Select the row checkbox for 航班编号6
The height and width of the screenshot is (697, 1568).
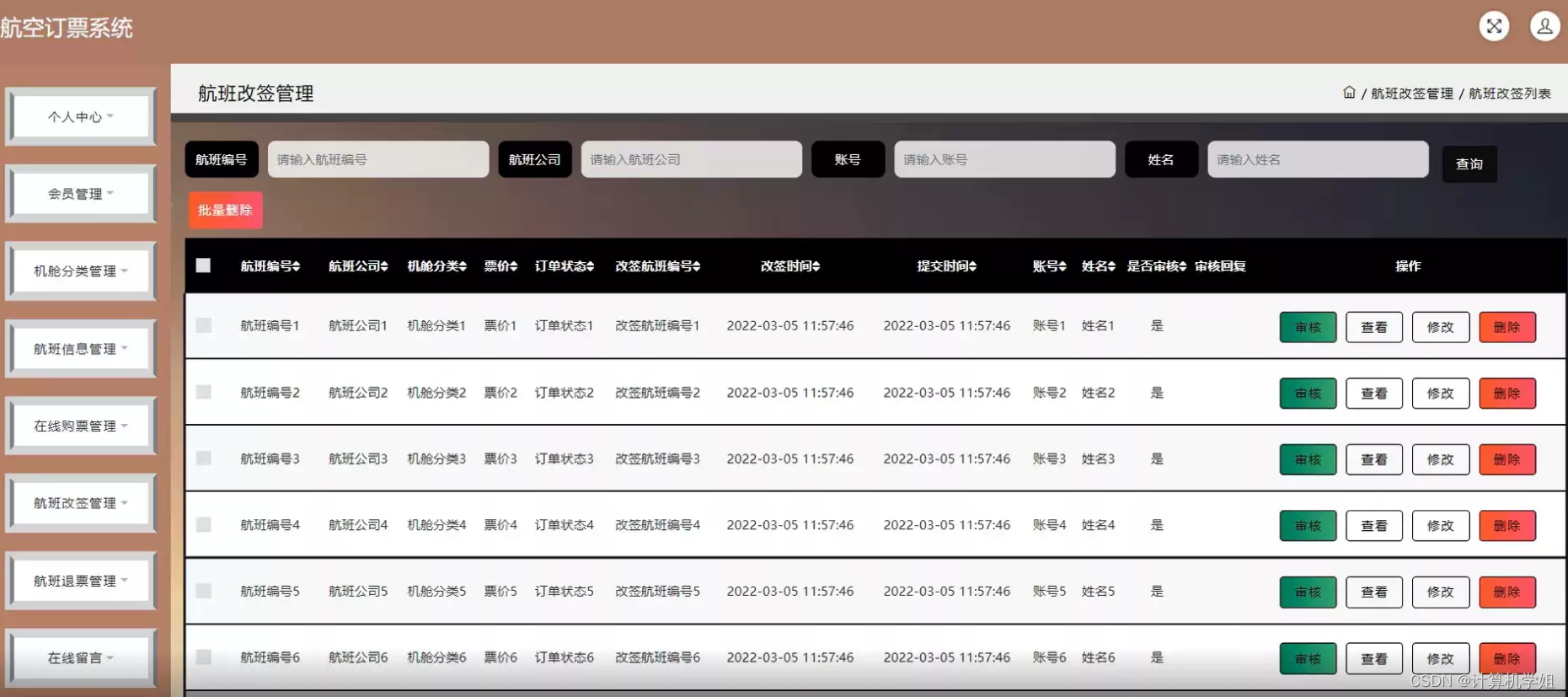point(203,657)
